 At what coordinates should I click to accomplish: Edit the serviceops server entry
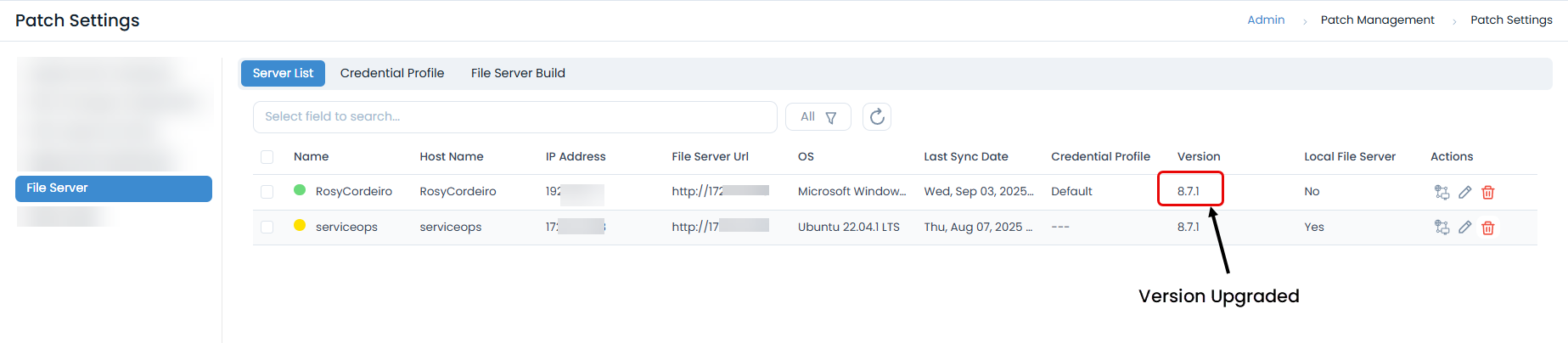click(x=1464, y=228)
